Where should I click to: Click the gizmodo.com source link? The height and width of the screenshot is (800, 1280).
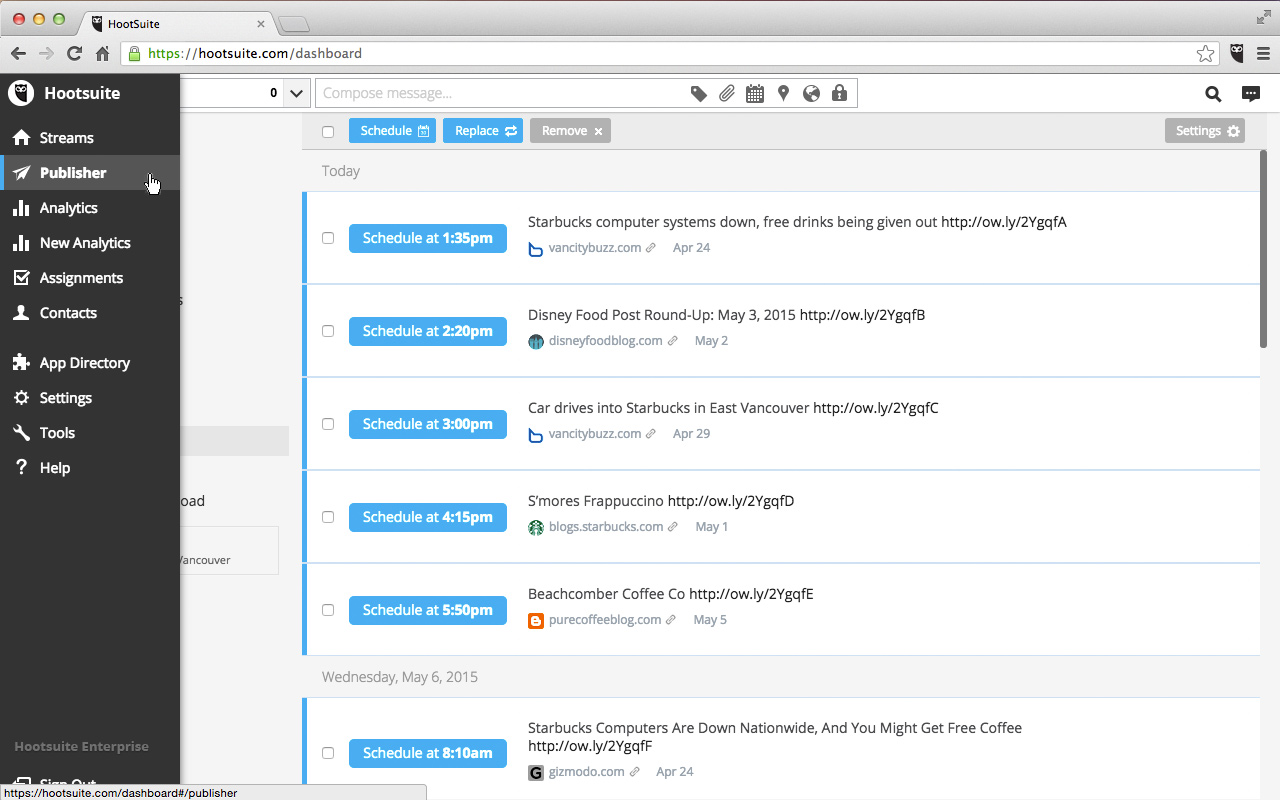(586, 772)
